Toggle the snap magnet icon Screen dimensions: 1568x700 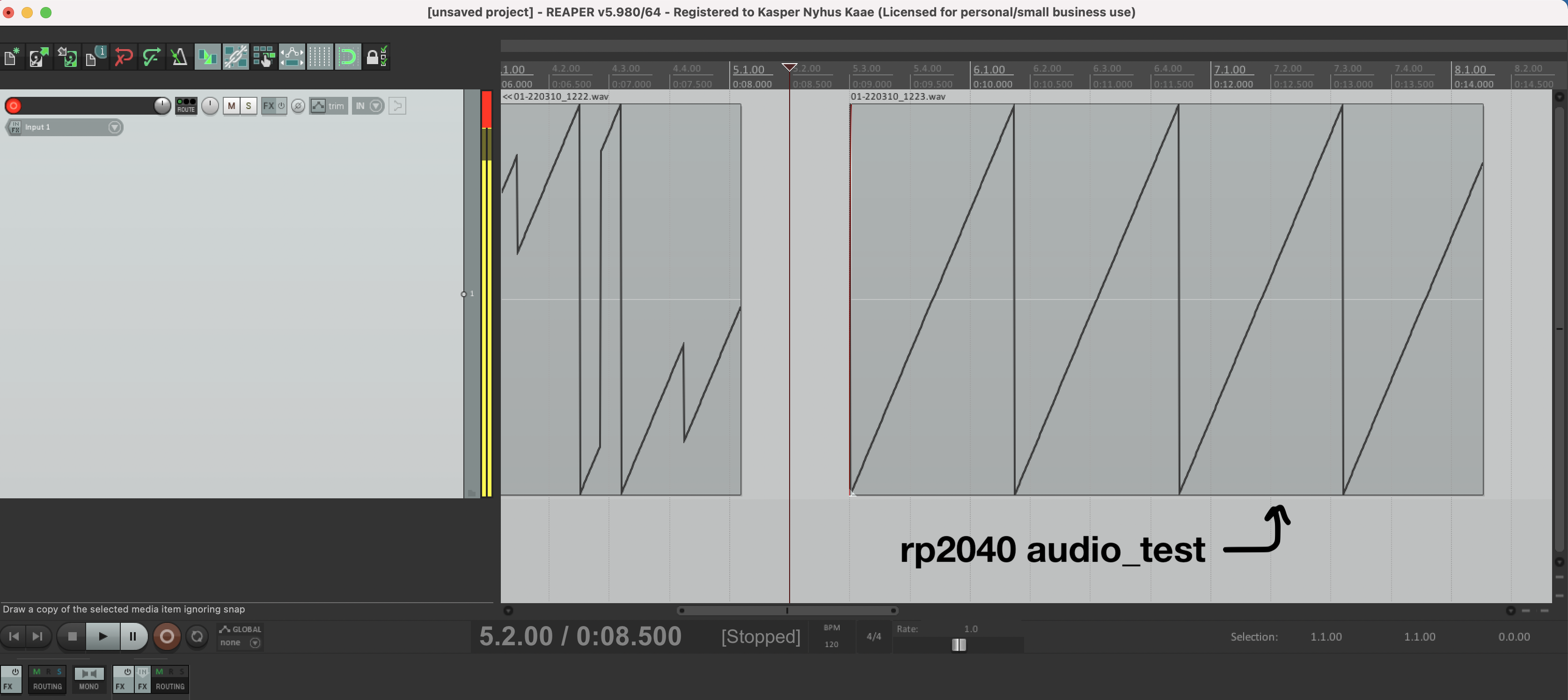(348, 57)
